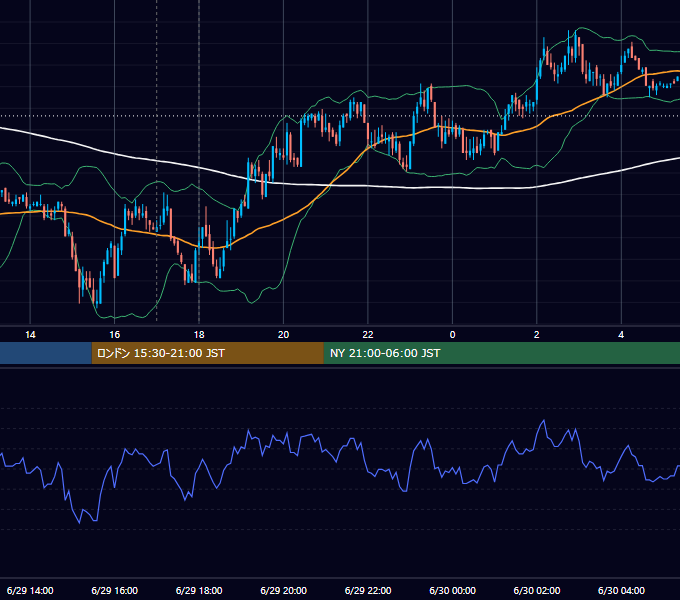
Task: Click the 4 hour axis label
Action: [x=621, y=335]
